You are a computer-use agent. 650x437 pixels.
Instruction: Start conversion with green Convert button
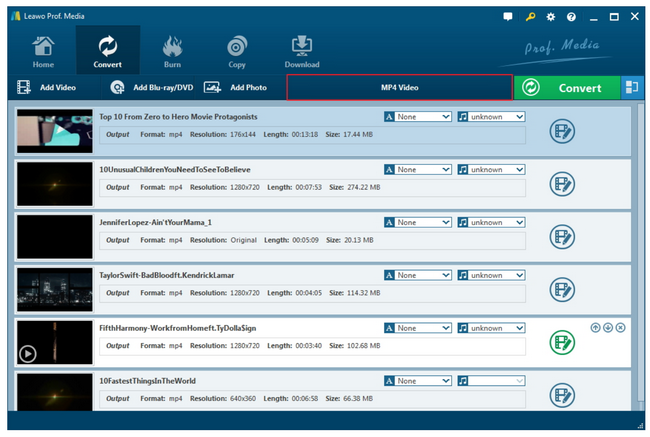(x=567, y=87)
